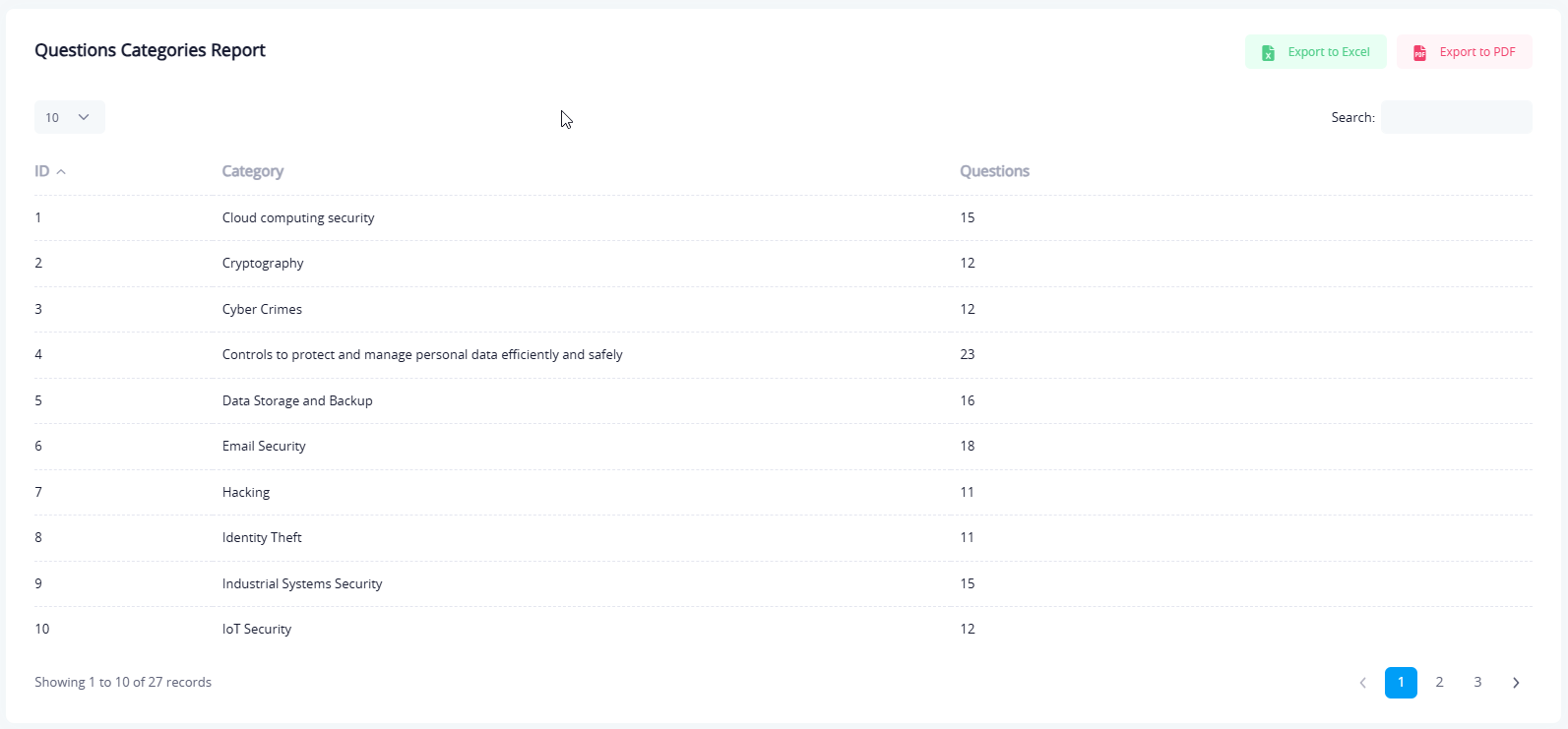1568x729 pixels.
Task: Open page 2 of the records
Action: click(1439, 683)
